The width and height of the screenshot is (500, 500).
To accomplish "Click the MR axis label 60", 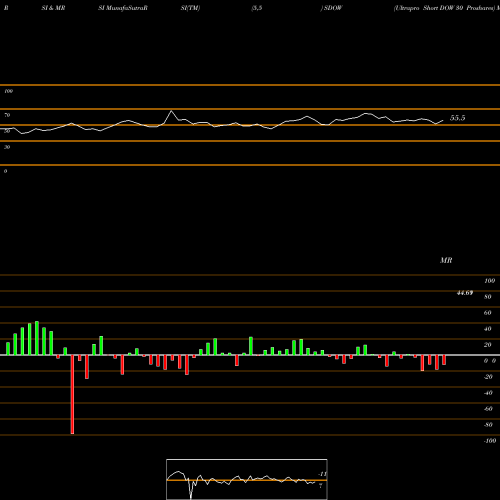I will (x=487, y=313).
